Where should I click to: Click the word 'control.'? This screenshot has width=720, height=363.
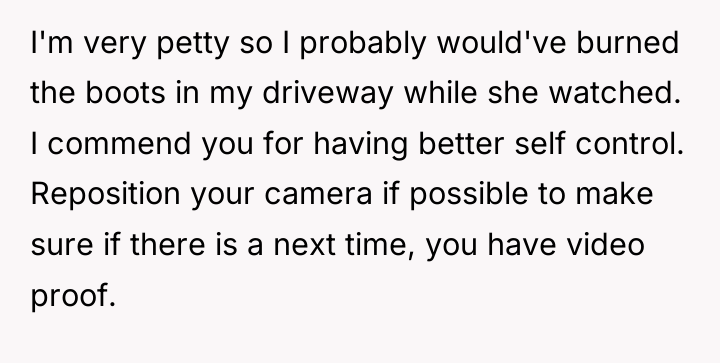click(x=630, y=144)
